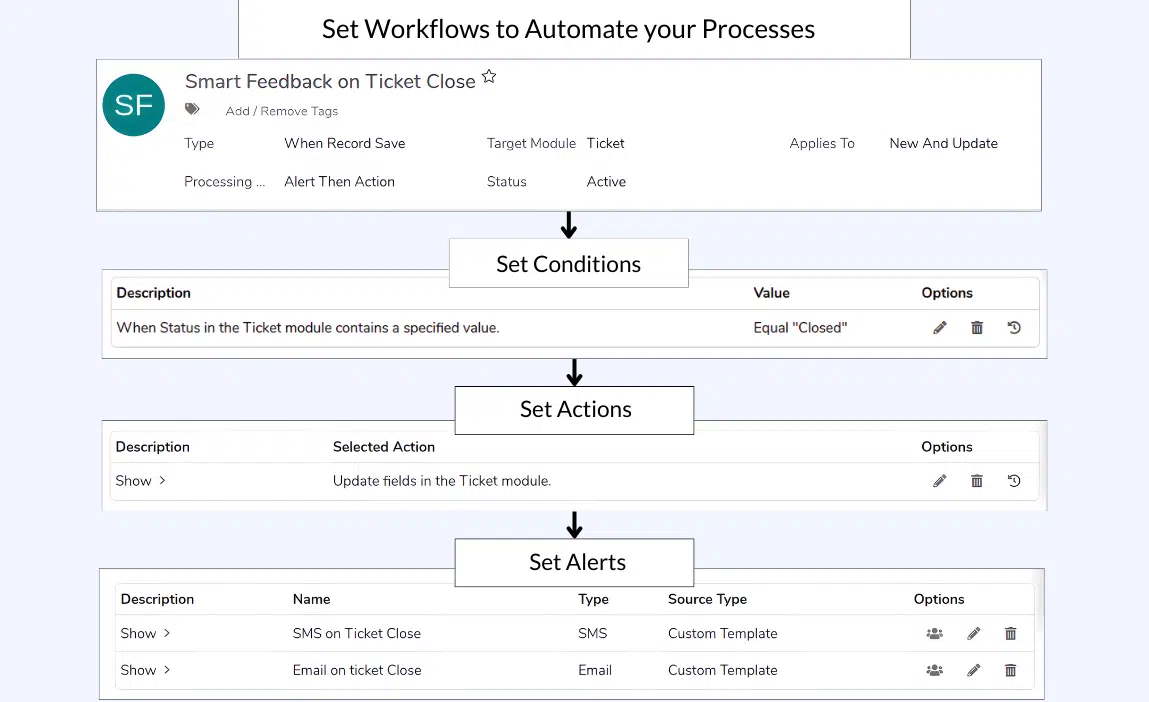Click the SMS on Ticket Close alert name
This screenshot has height=702, width=1149.
(357, 633)
